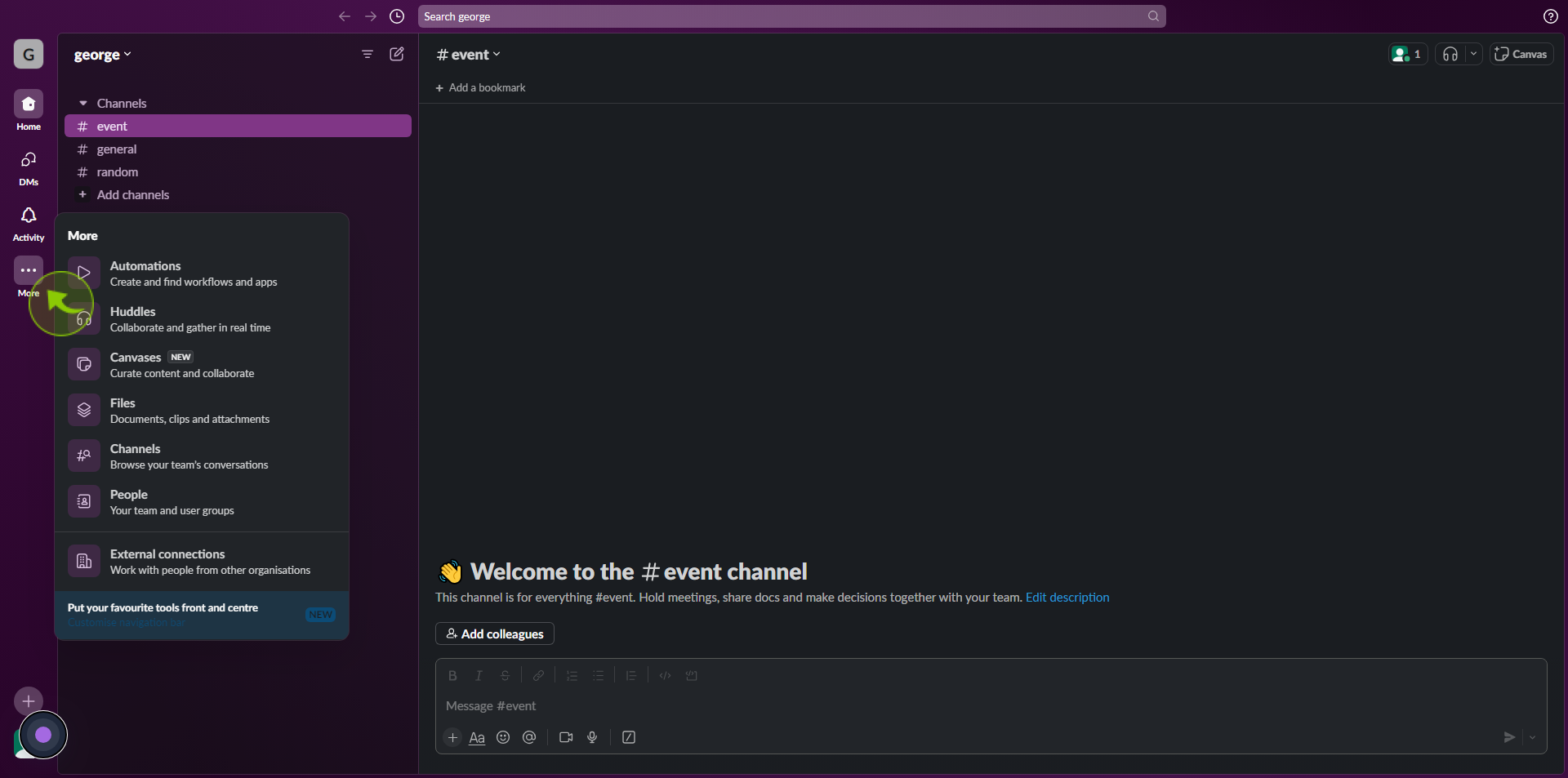Toggle blockquote formatting

tap(631, 675)
